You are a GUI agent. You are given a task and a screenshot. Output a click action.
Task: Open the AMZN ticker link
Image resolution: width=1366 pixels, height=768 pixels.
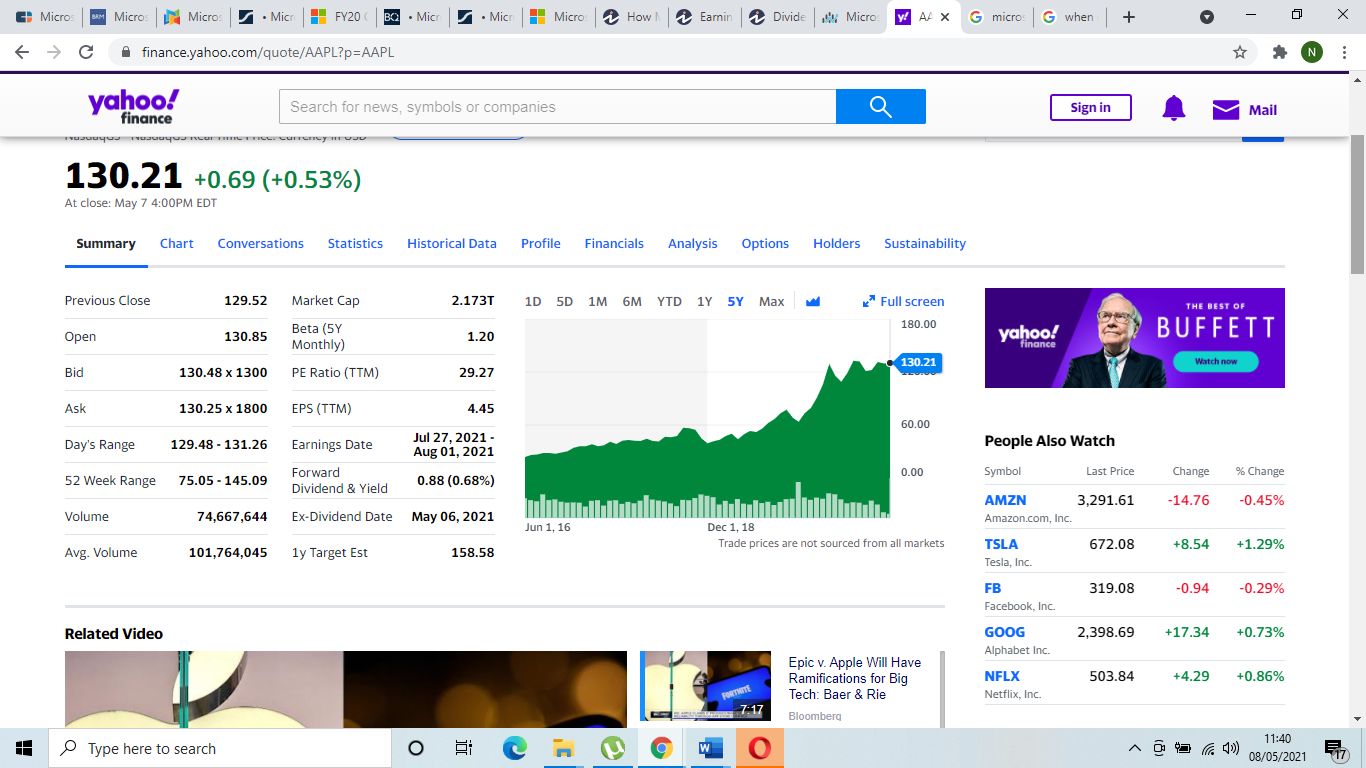(1005, 500)
